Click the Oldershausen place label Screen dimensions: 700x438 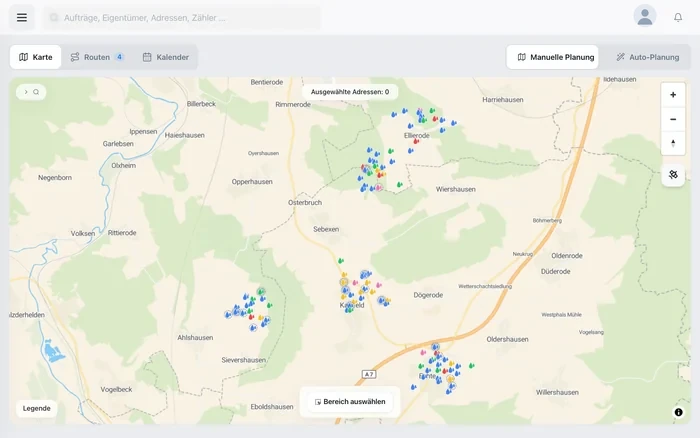[507, 339]
